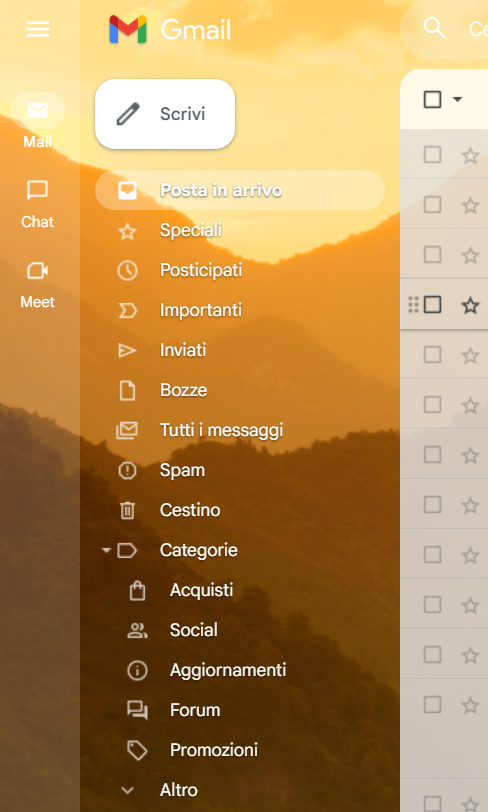Open Importanti via its label-arrow icon

pos(127,310)
